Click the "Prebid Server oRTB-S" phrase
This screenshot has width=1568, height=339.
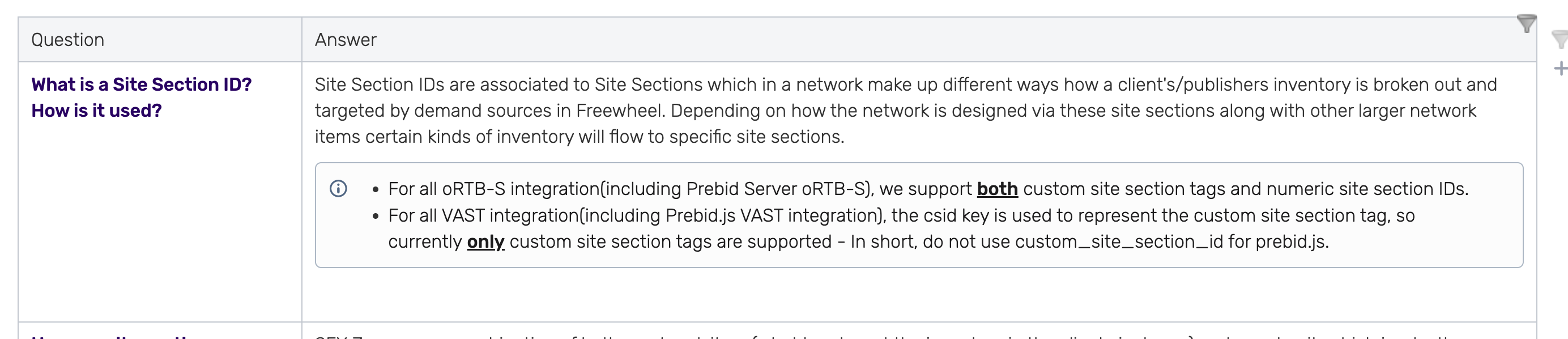(x=777, y=189)
